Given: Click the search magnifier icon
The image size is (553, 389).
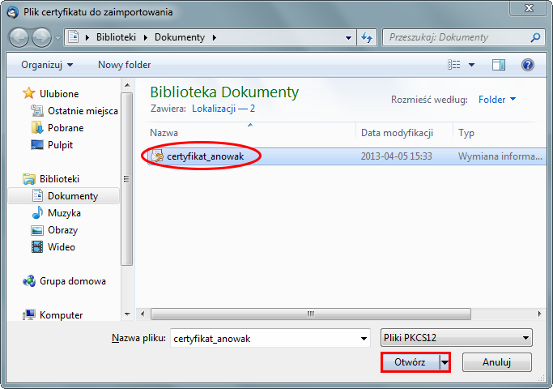Looking at the screenshot, I should point(535,37).
